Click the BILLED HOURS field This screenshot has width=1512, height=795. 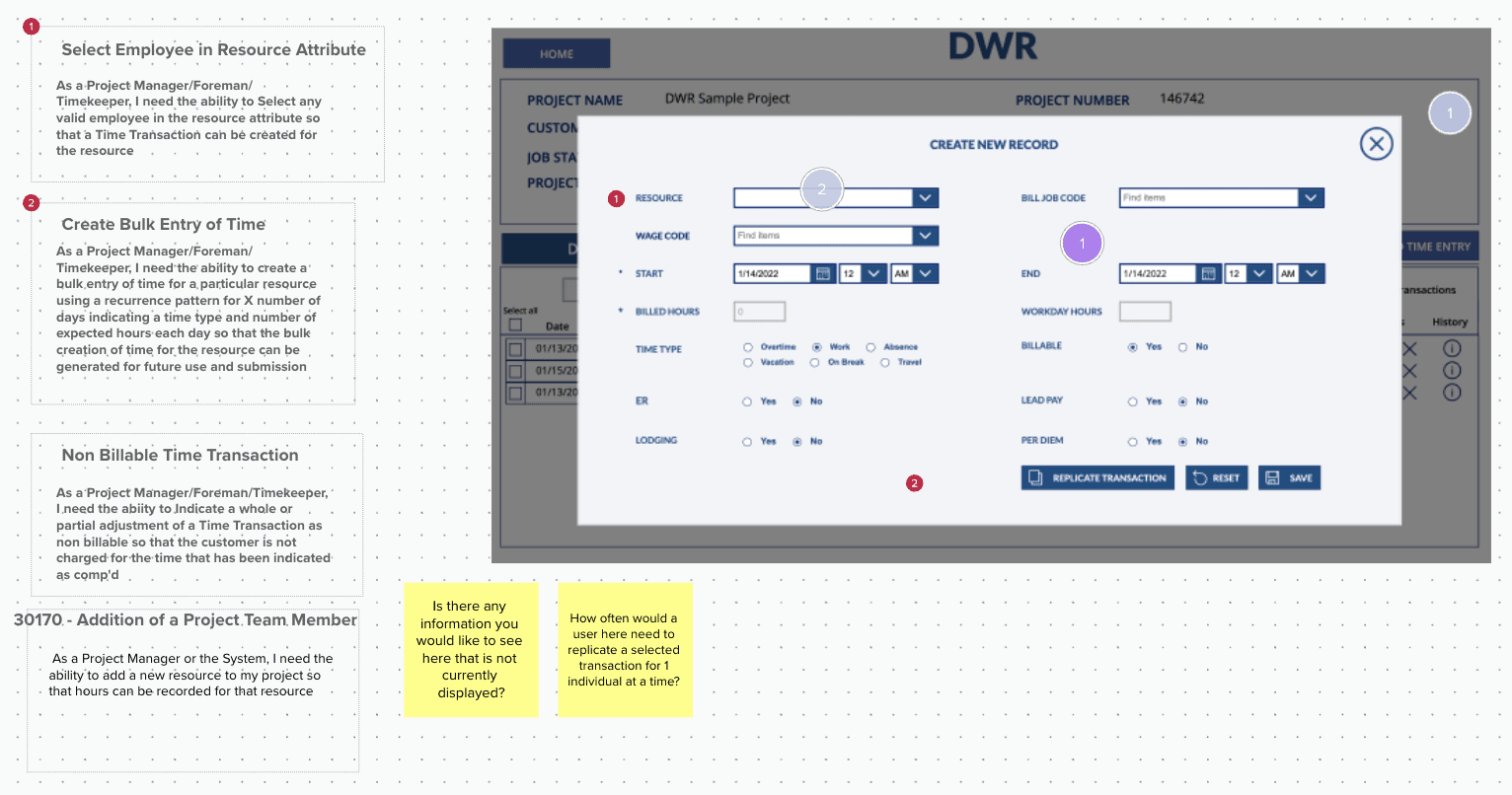[760, 312]
